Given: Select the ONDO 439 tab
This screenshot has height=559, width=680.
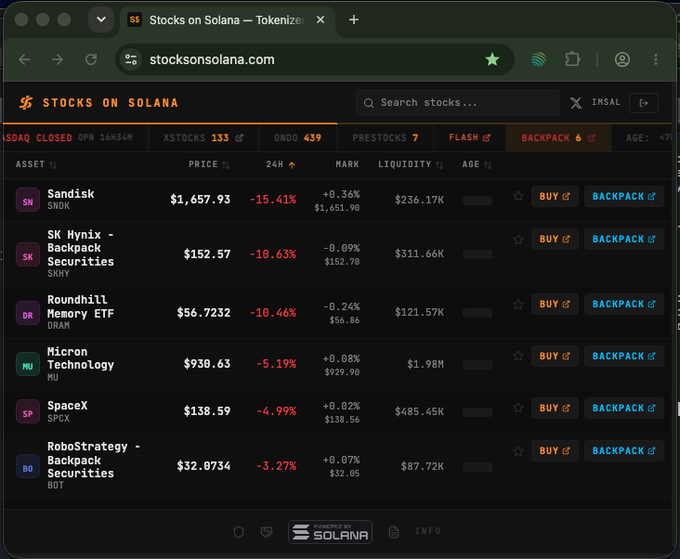Looking at the screenshot, I should 298,138.
